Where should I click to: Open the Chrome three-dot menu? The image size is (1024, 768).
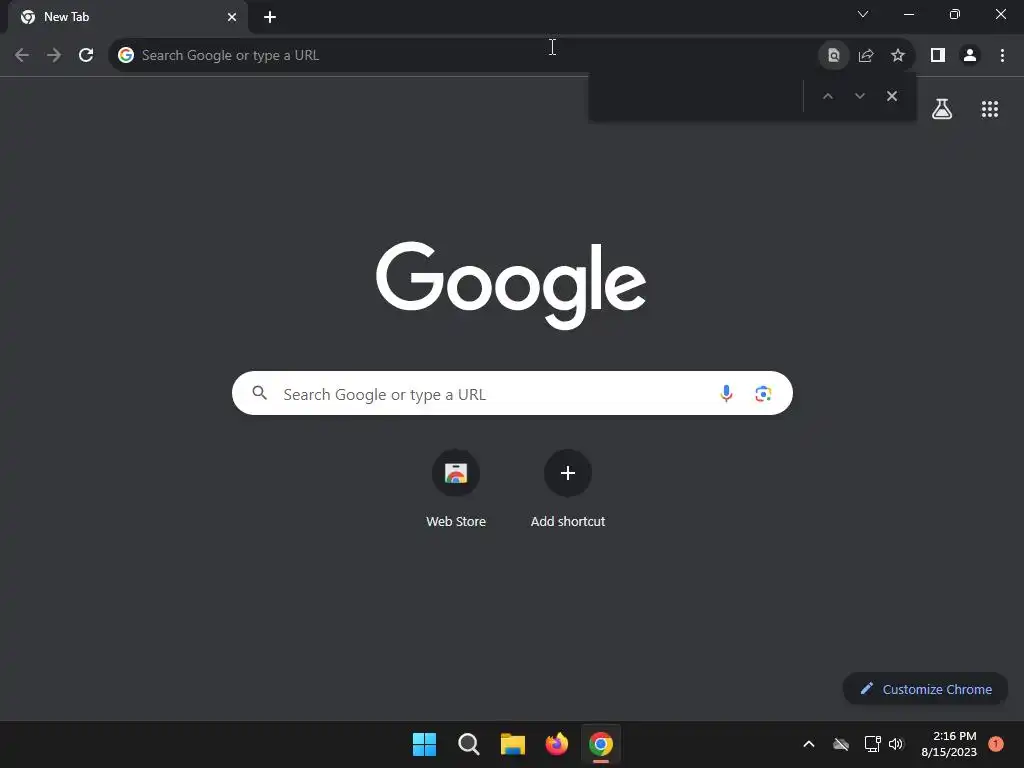tap(1002, 55)
